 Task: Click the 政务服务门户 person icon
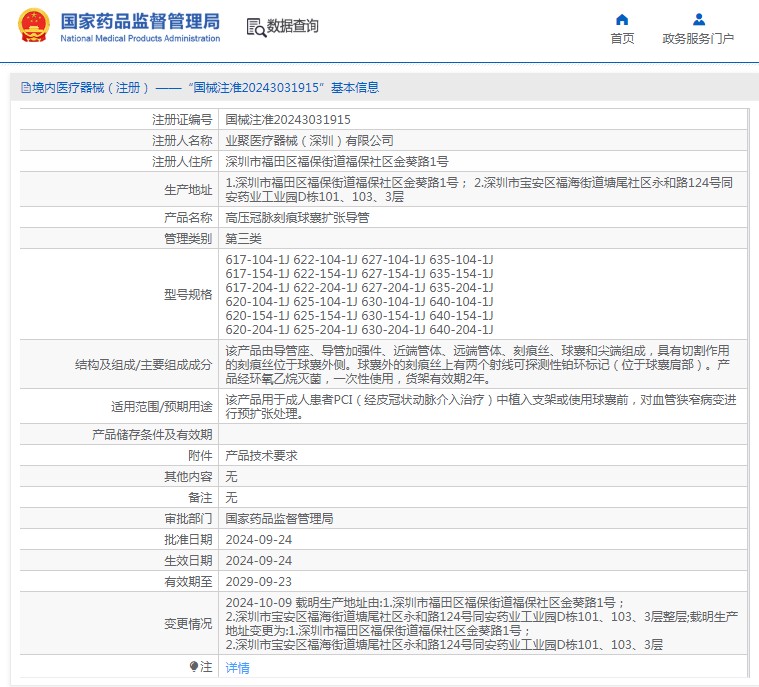698,19
